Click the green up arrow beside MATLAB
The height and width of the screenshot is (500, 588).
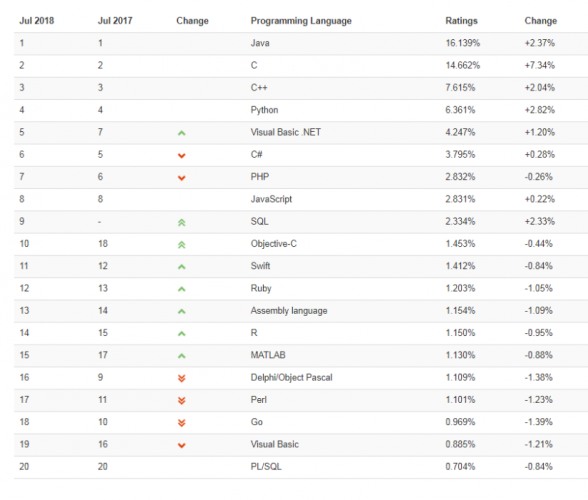tap(182, 356)
